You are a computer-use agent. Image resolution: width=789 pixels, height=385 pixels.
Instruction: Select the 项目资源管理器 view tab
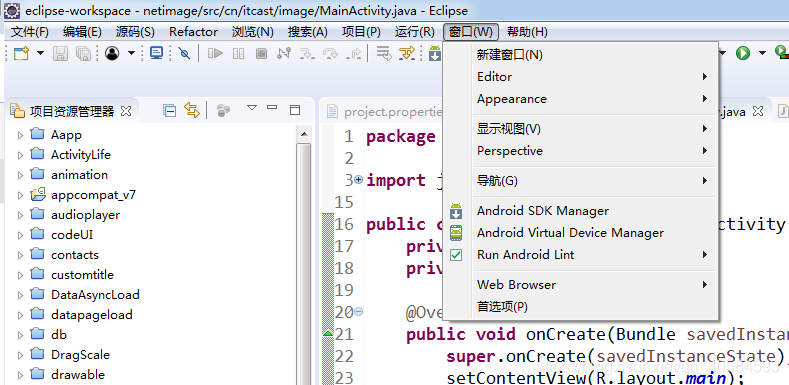coord(72,111)
